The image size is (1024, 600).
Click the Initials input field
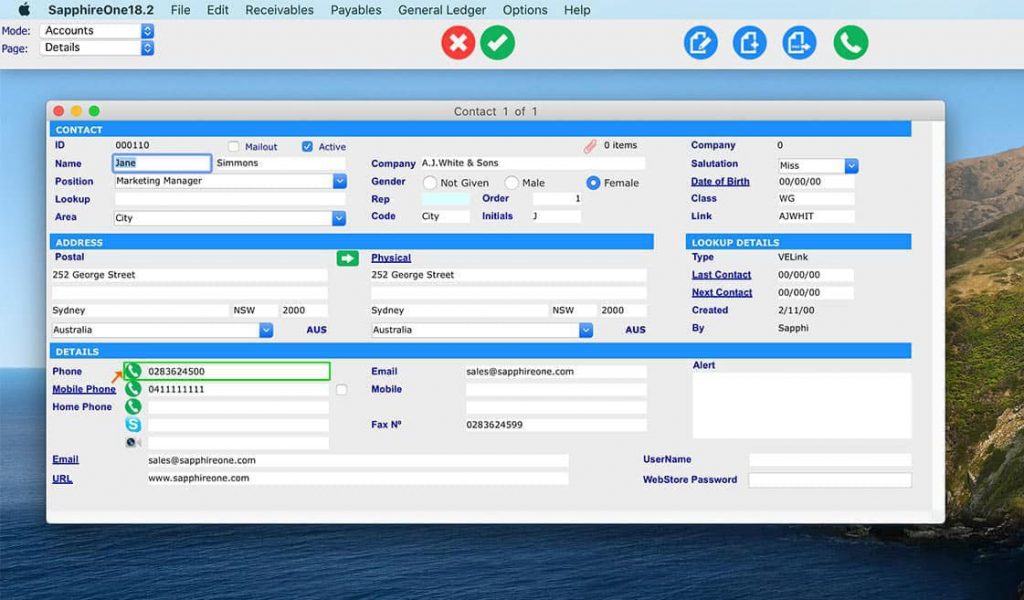(x=556, y=216)
